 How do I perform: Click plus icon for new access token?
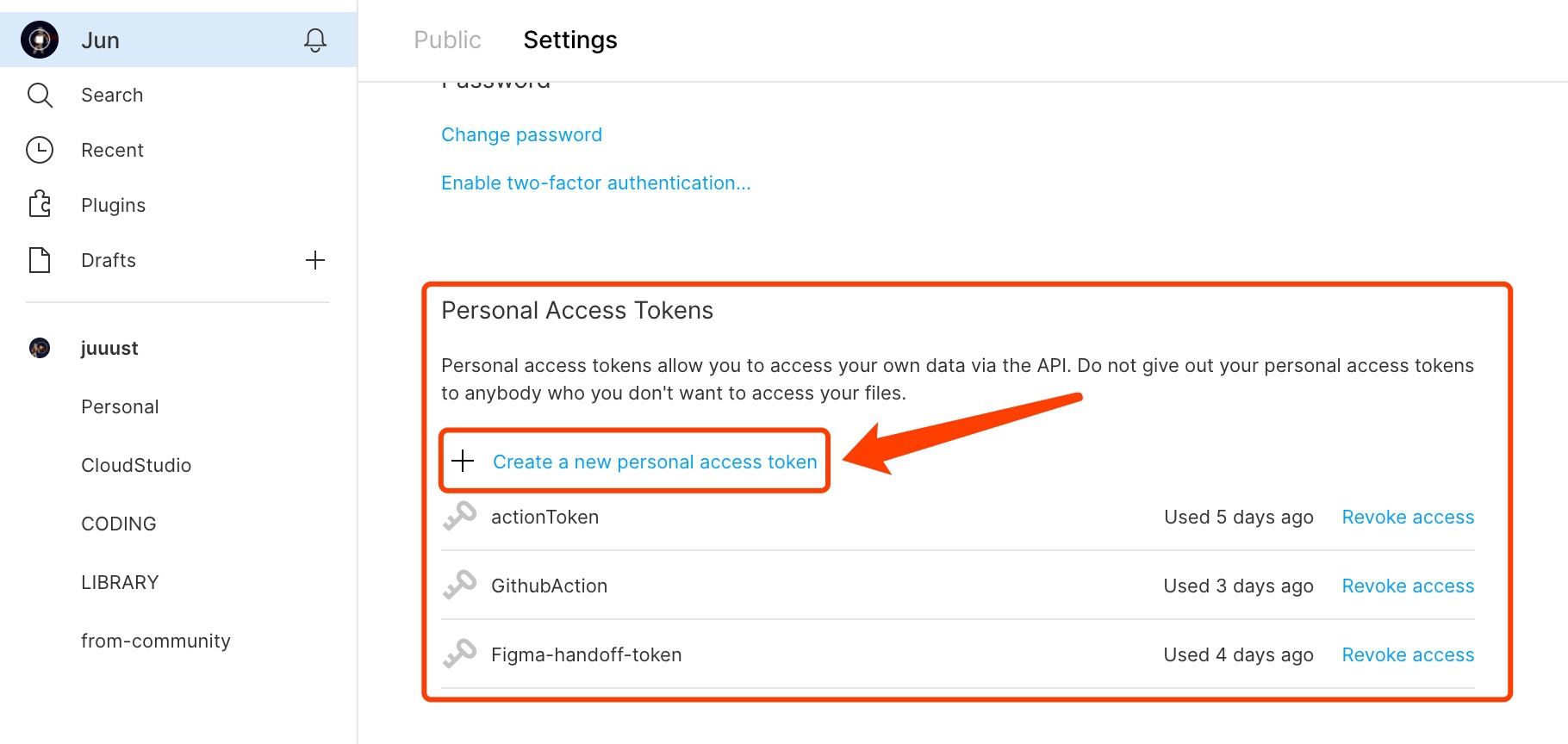pos(463,462)
